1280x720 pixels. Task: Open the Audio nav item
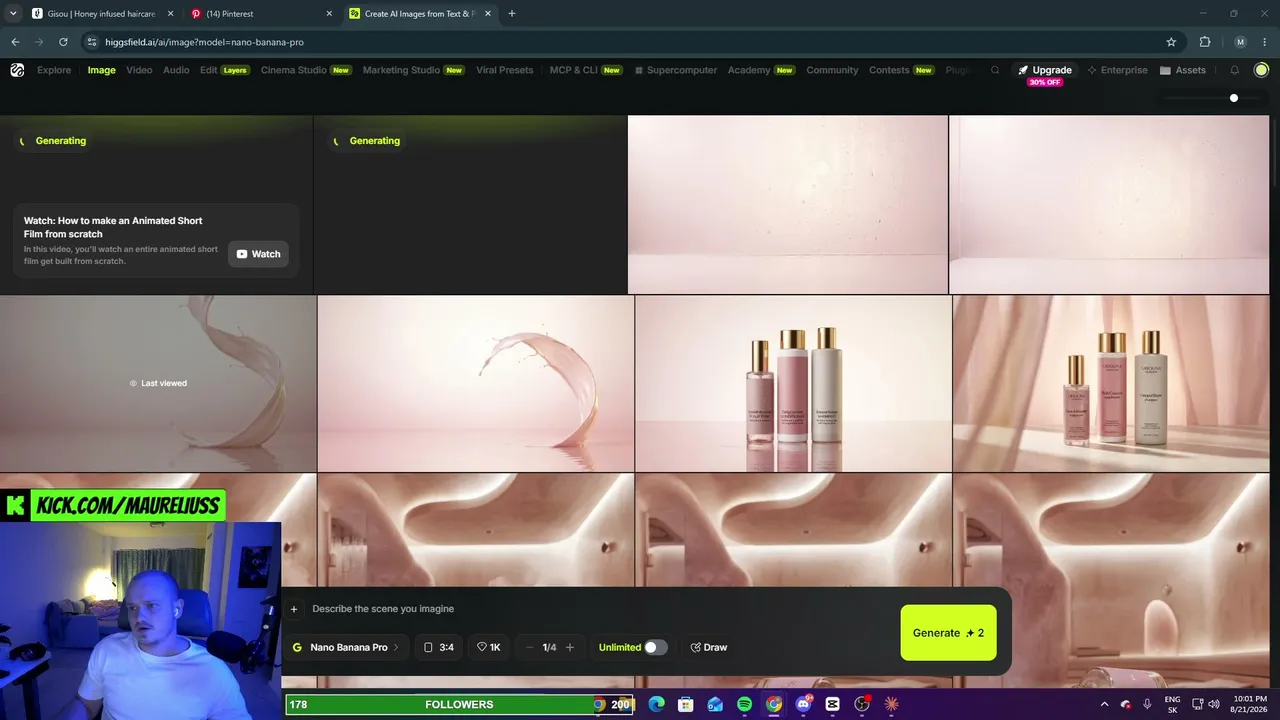tap(176, 70)
